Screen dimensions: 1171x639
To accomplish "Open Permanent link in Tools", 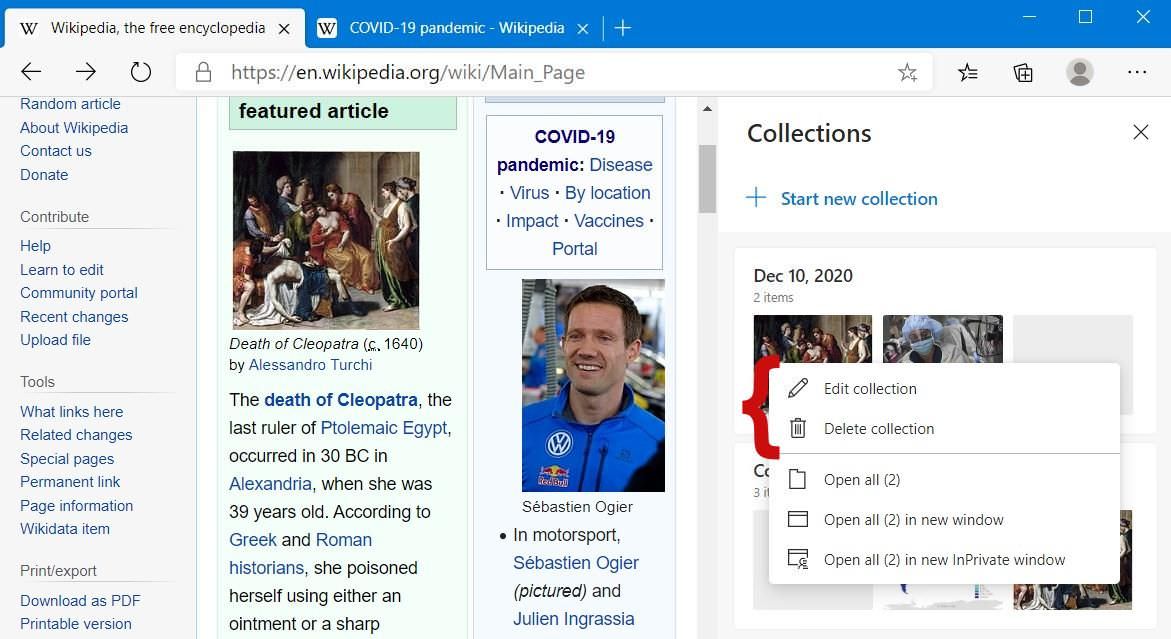I will pyautogui.click(x=70, y=481).
